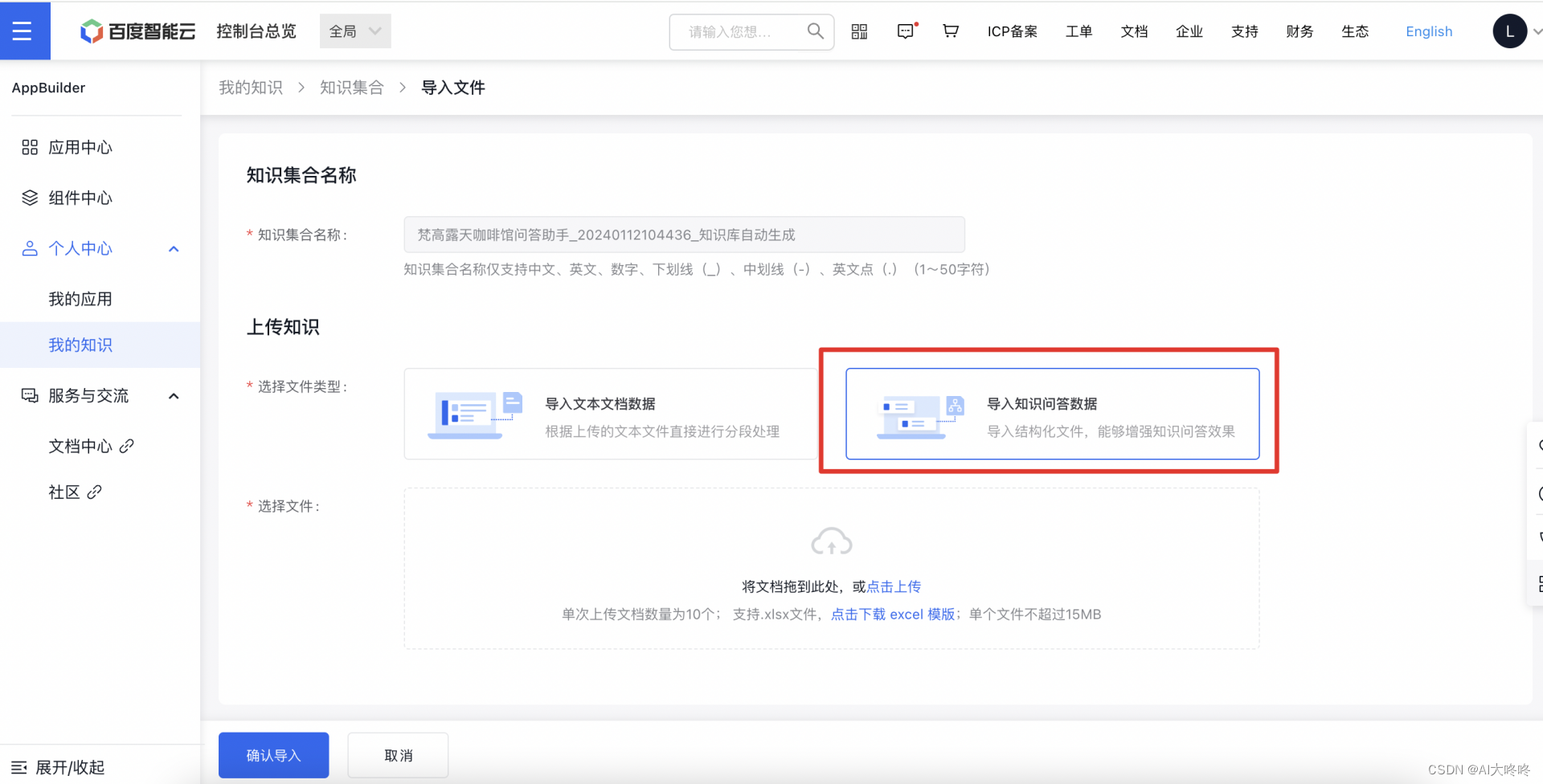
Task: Expand the user avatar account menu
Action: pos(1511,31)
